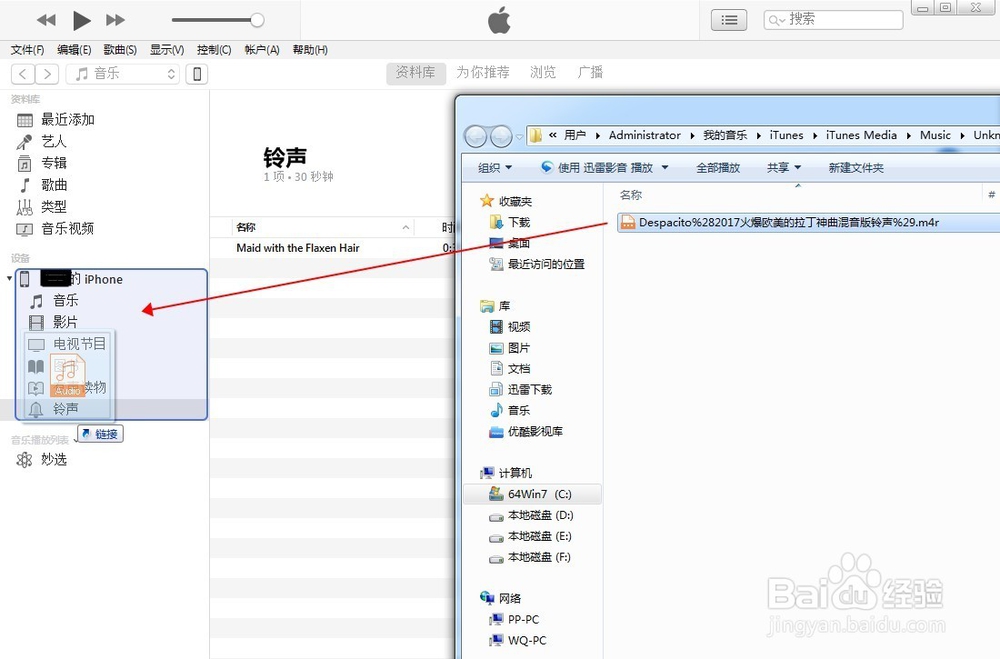Open 影片 under the iPhone device
The width and height of the screenshot is (1000, 659).
click(x=66, y=322)
